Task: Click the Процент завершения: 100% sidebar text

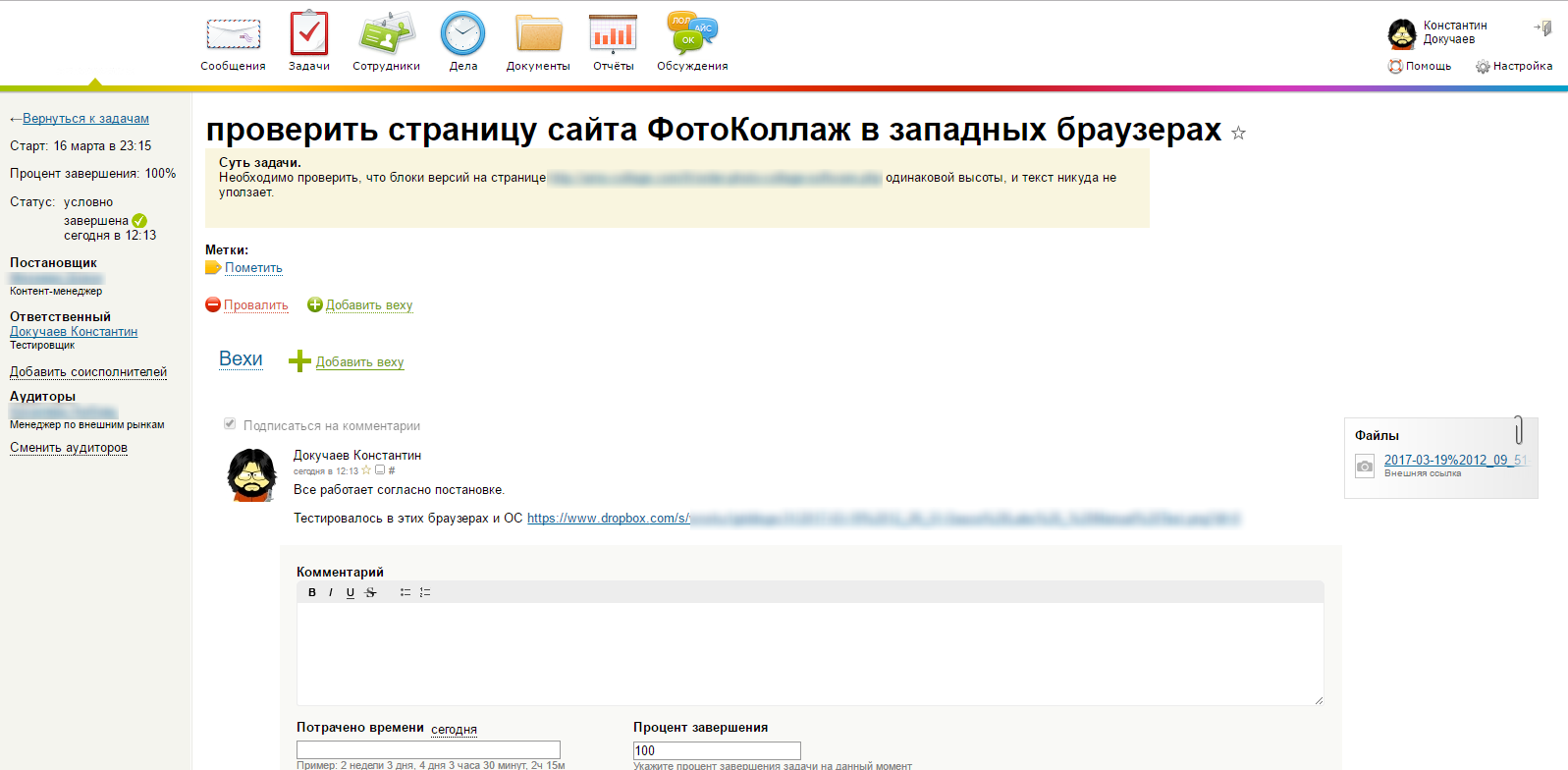Action: click(93, 173)
